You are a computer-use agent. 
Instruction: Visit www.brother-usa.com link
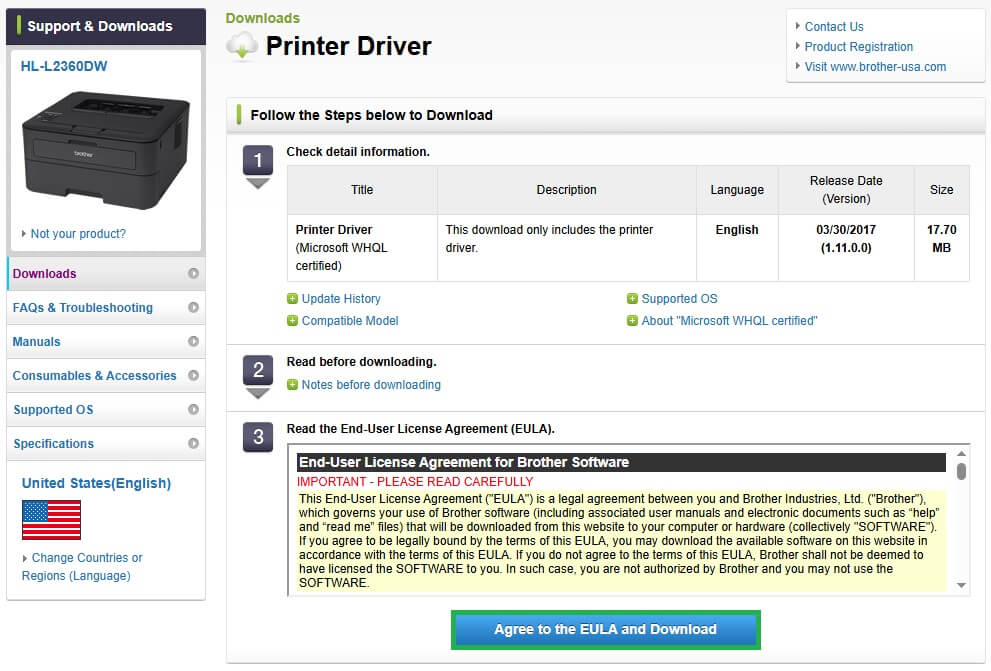[x=875, y=67]
